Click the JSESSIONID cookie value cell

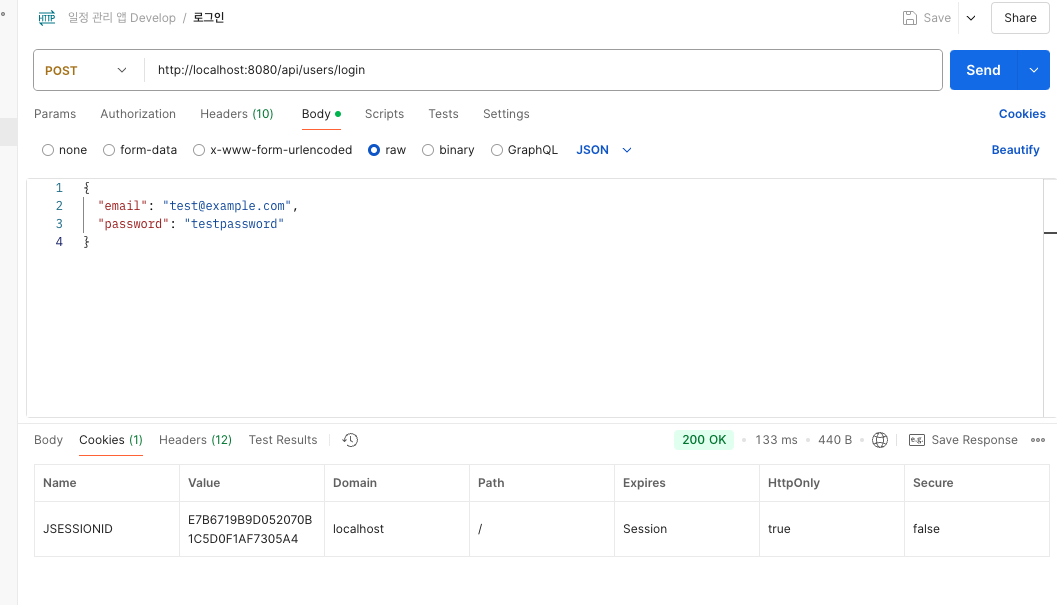coord(252,529)
